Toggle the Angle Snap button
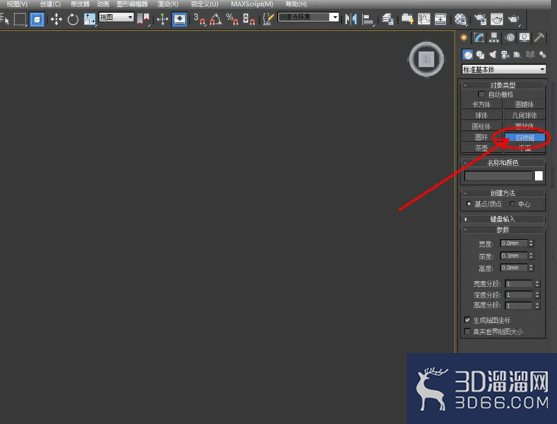Viewport: 557px width, 424px height. click(216, 19)
